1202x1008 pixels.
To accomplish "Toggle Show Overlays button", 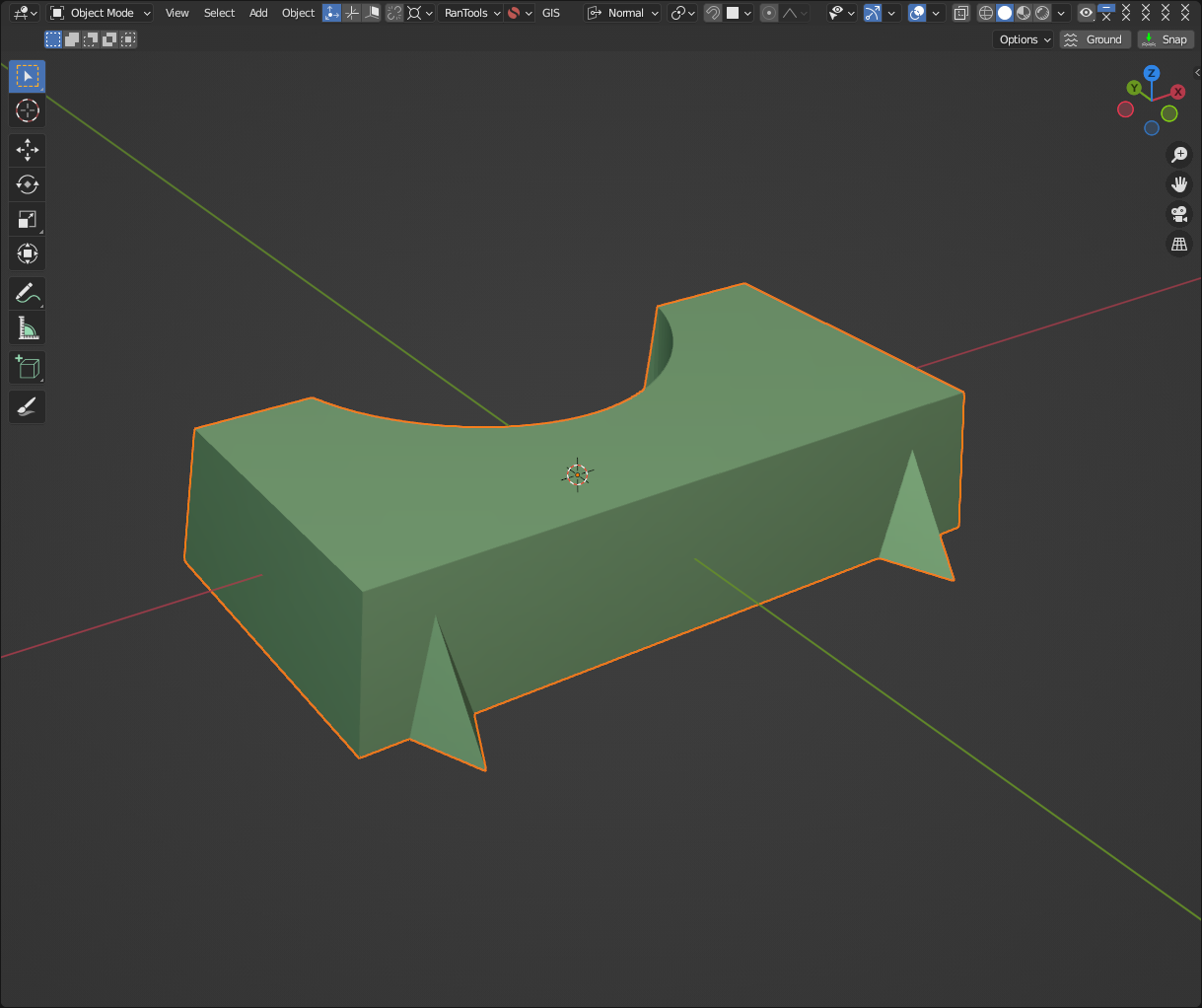I will 917,13.
